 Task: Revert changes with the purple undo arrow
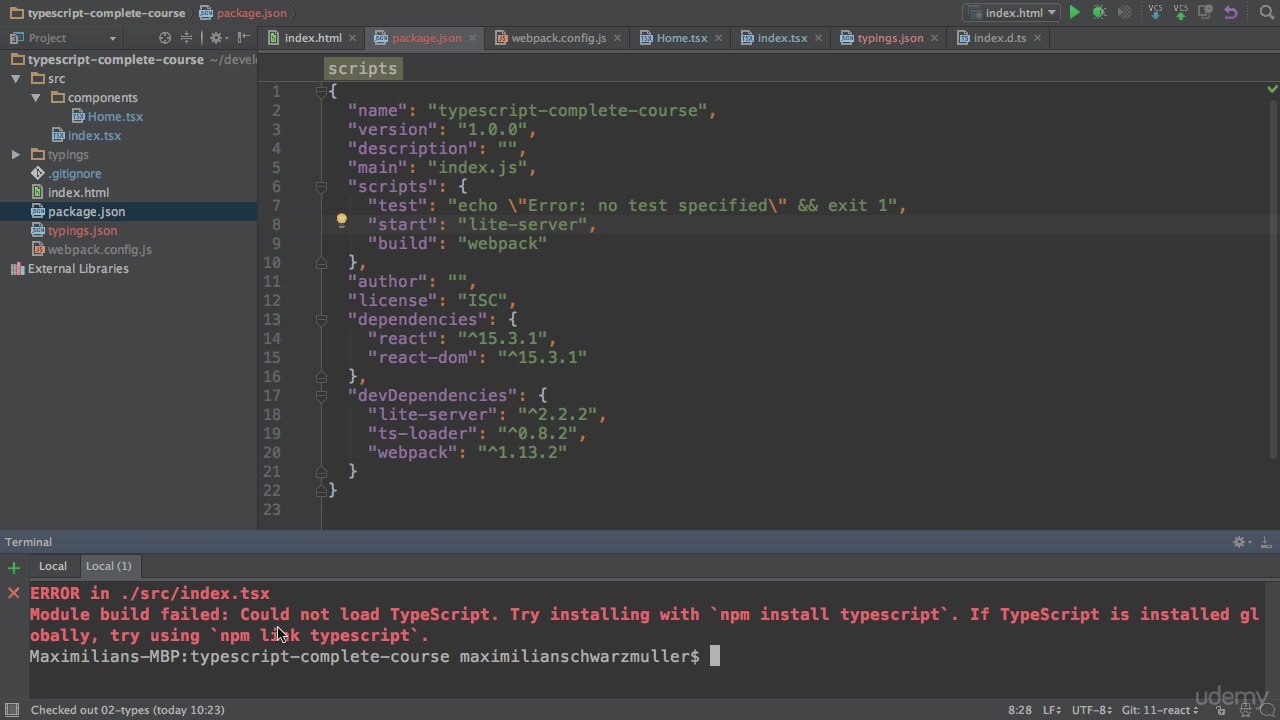pyautogui.click(x=1231, y=13)
